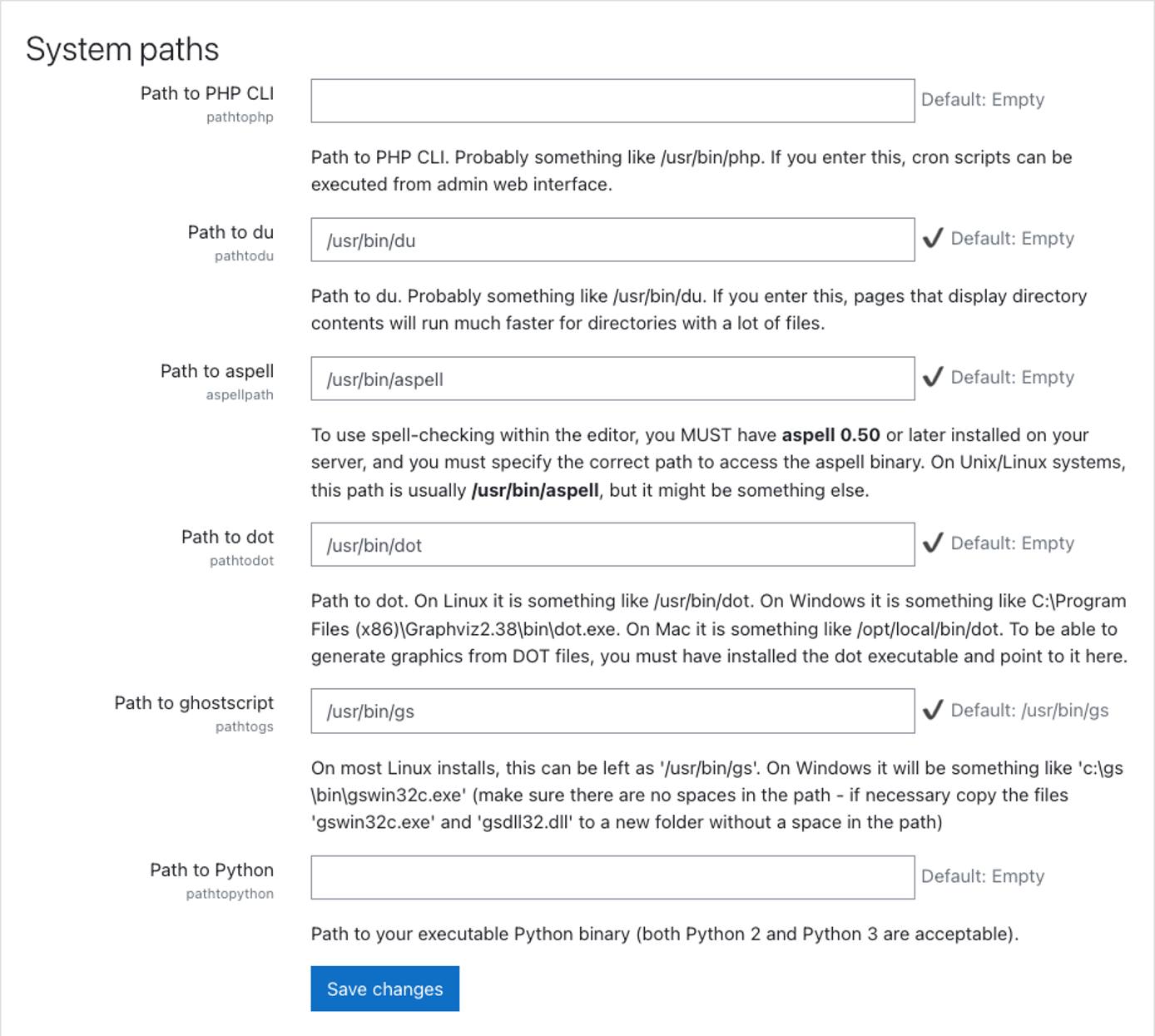Click the Save changes button
This screenshot has height=1036, width=1155.
tap(384, 989)
